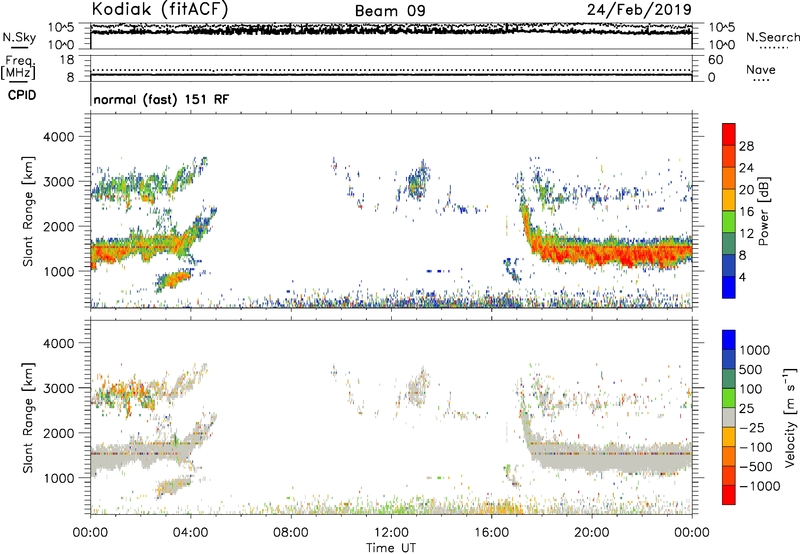
Task: Select the '12:00' time tick label
Action: [x=391, y=533]
